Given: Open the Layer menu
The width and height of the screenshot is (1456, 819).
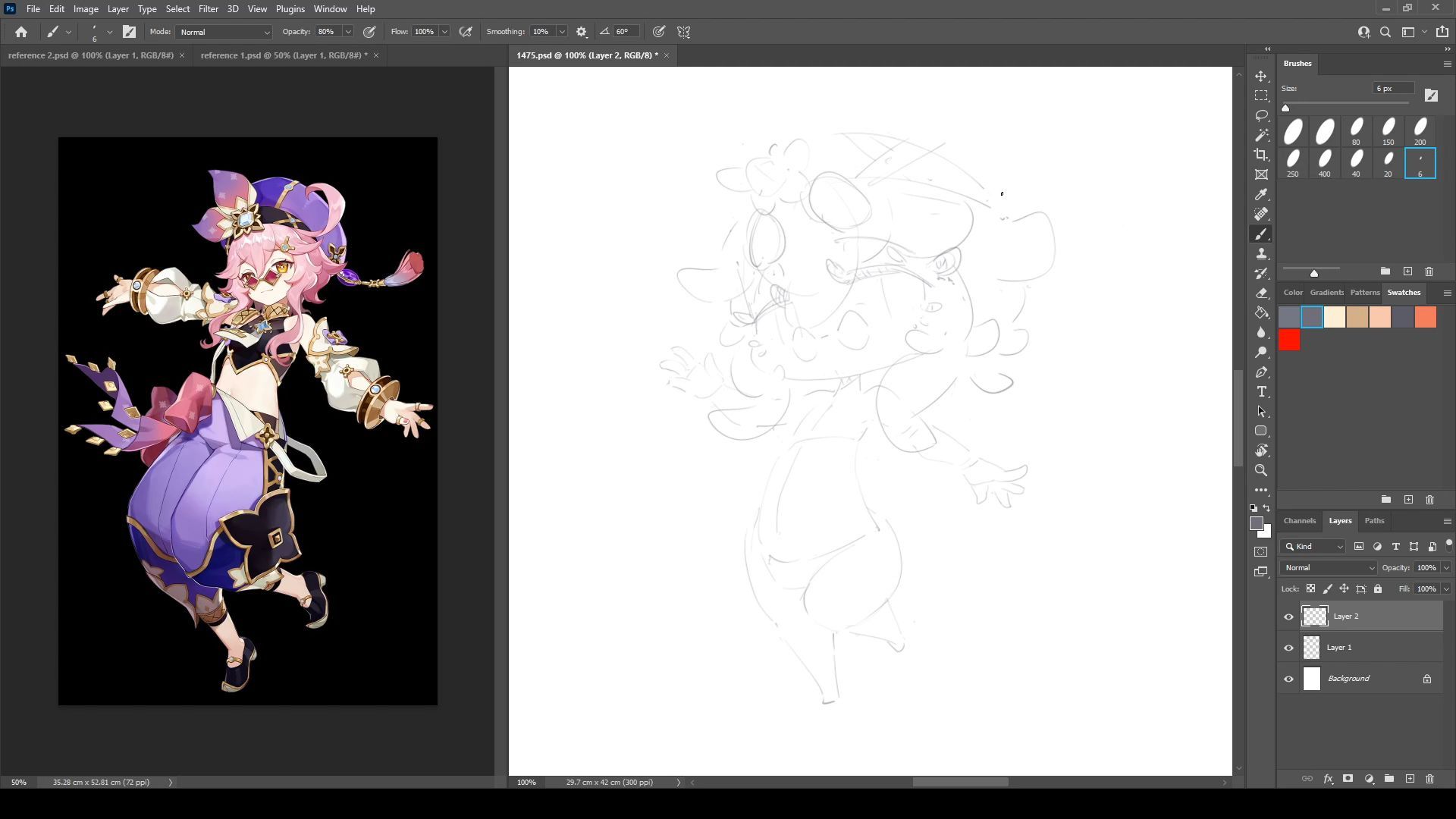Looking at the screenshot, I should 118,9.
